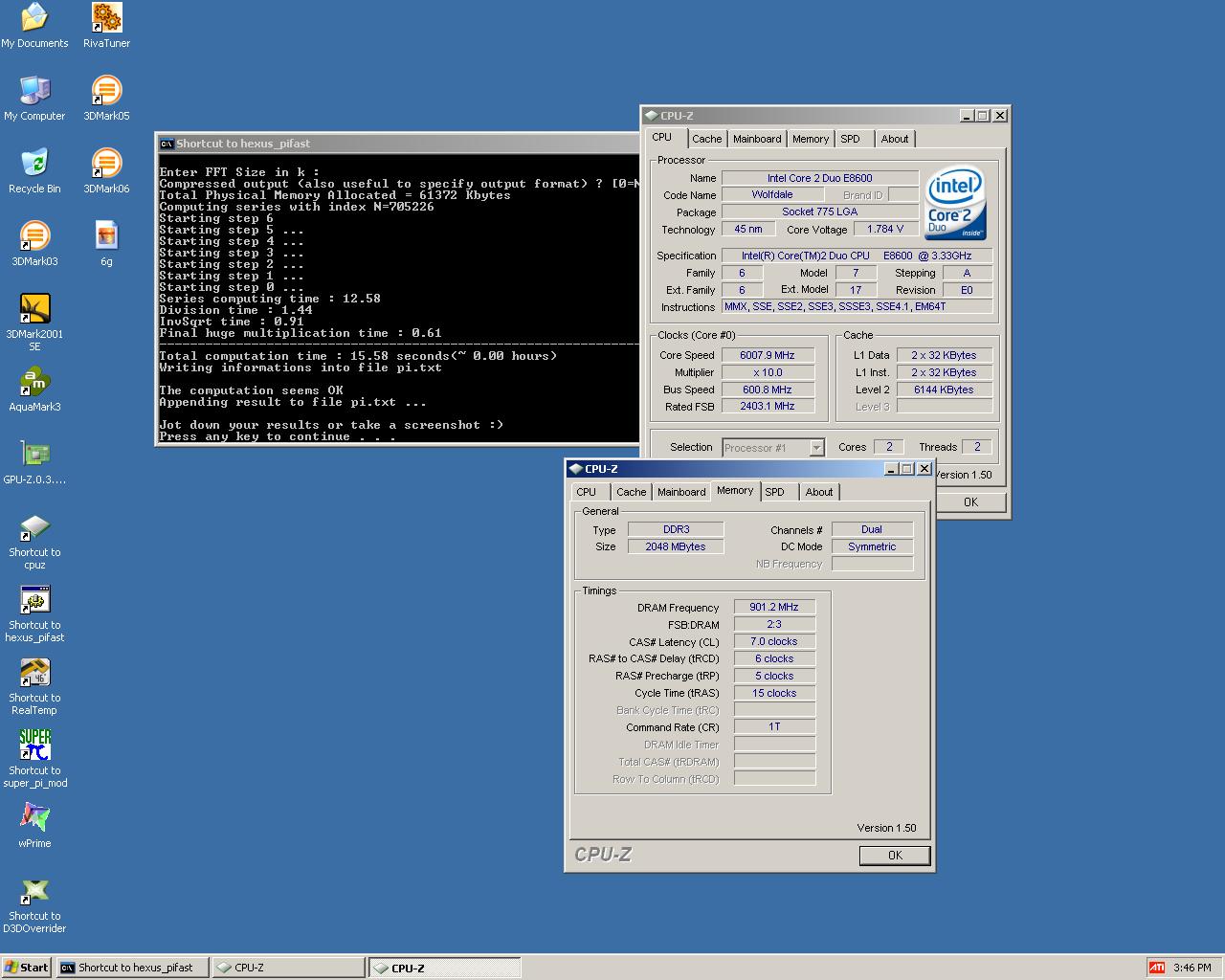Screen dimensions: 1225x980
Task: Switch to the About tab in the rear CPU-Z window
Action: click(895, 139)
